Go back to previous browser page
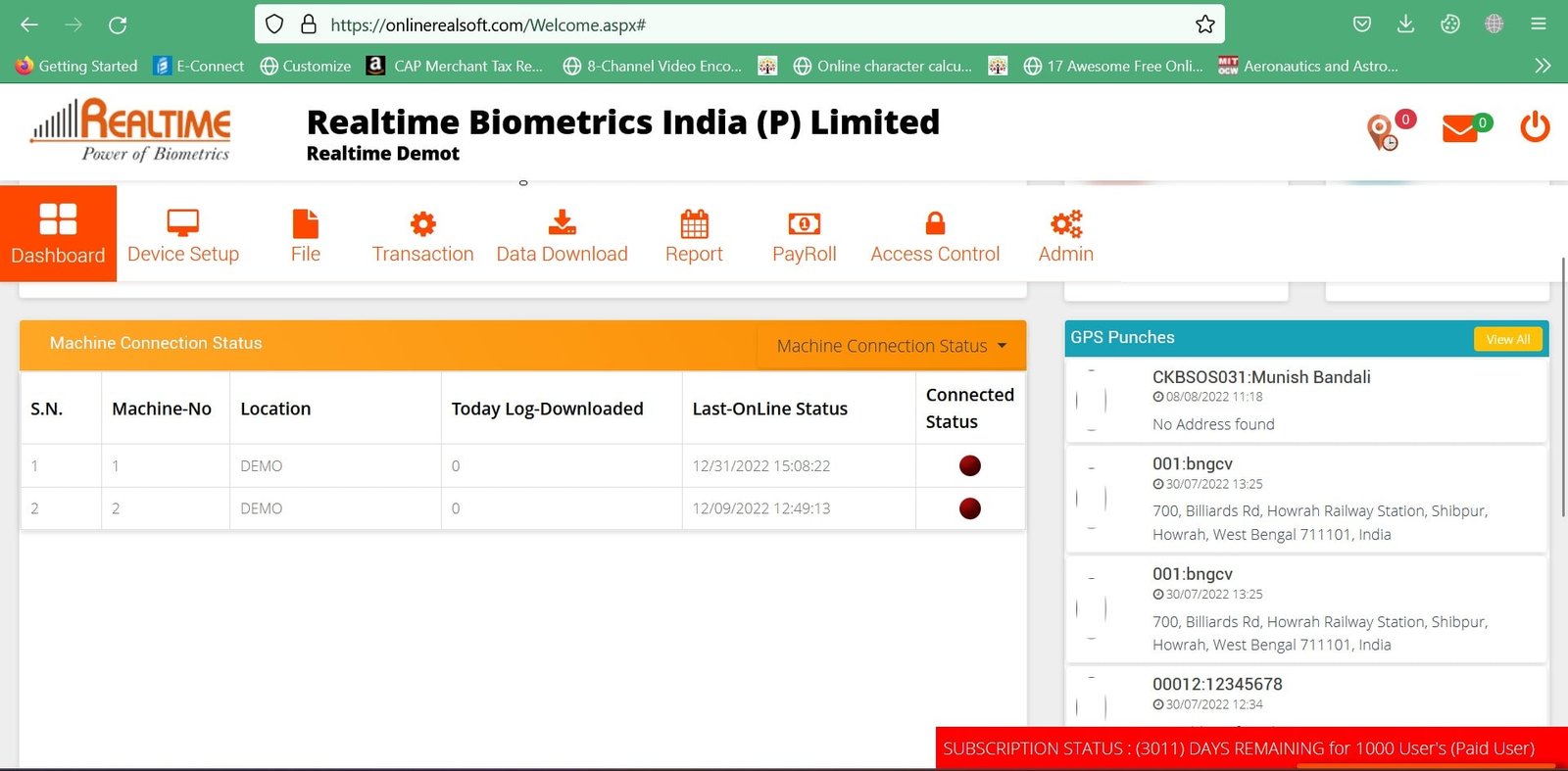Viewport: 1568px width, 771px height. [x=29, y=24]
